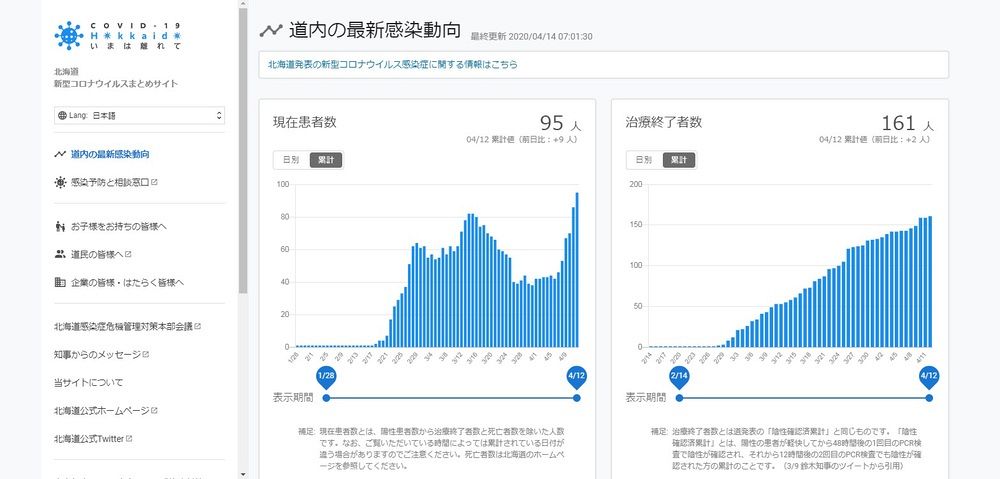Viewport: 1000px width, 479px height.
Task: Click the right slider handle under 治療終了者数
Action: [x=929, y=398]
